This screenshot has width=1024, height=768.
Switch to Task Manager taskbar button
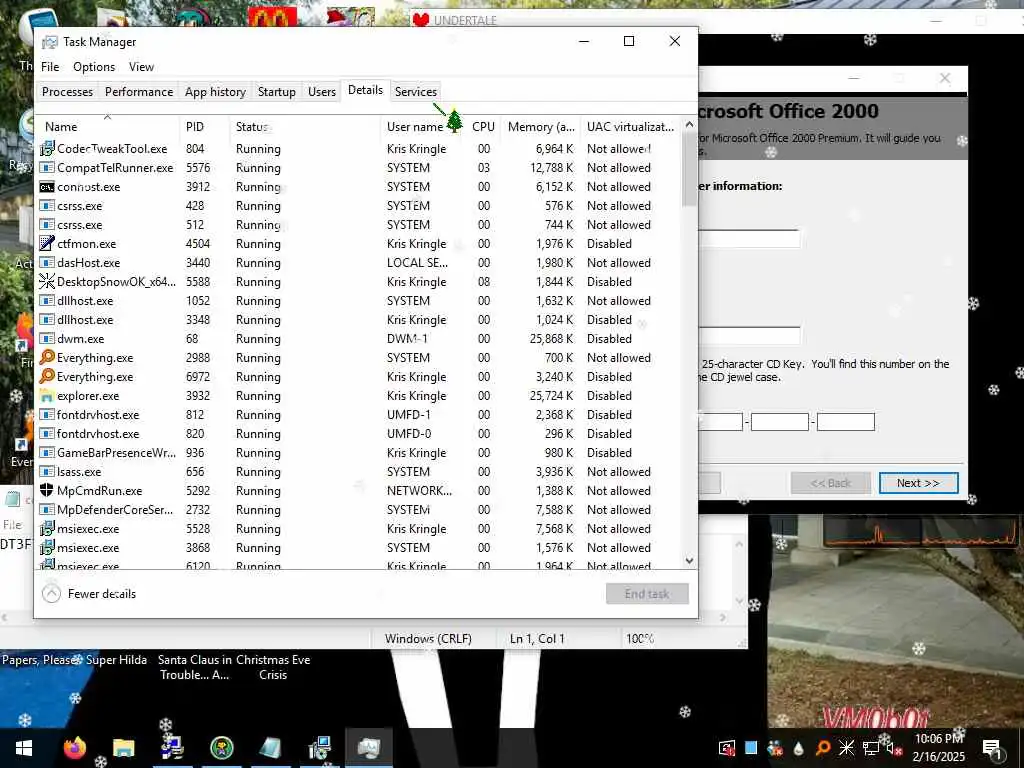pyautogui.click(x=369, y=748)
